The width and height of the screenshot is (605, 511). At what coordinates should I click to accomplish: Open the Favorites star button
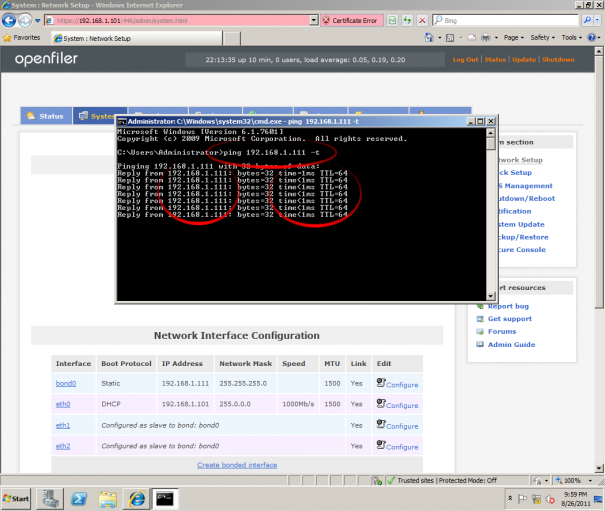pyautogui.click(x=22, y=38)
